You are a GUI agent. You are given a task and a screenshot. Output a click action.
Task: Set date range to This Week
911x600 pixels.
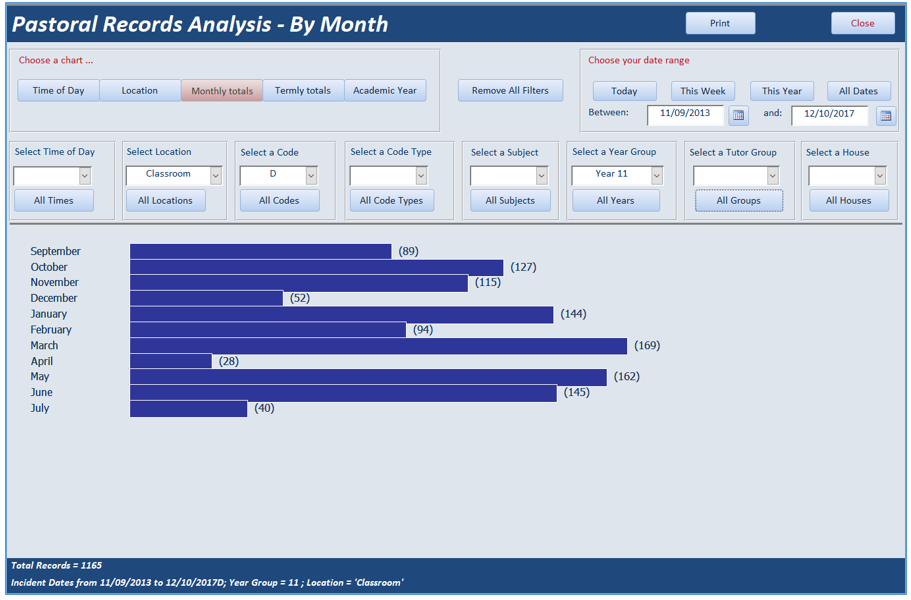703,91
